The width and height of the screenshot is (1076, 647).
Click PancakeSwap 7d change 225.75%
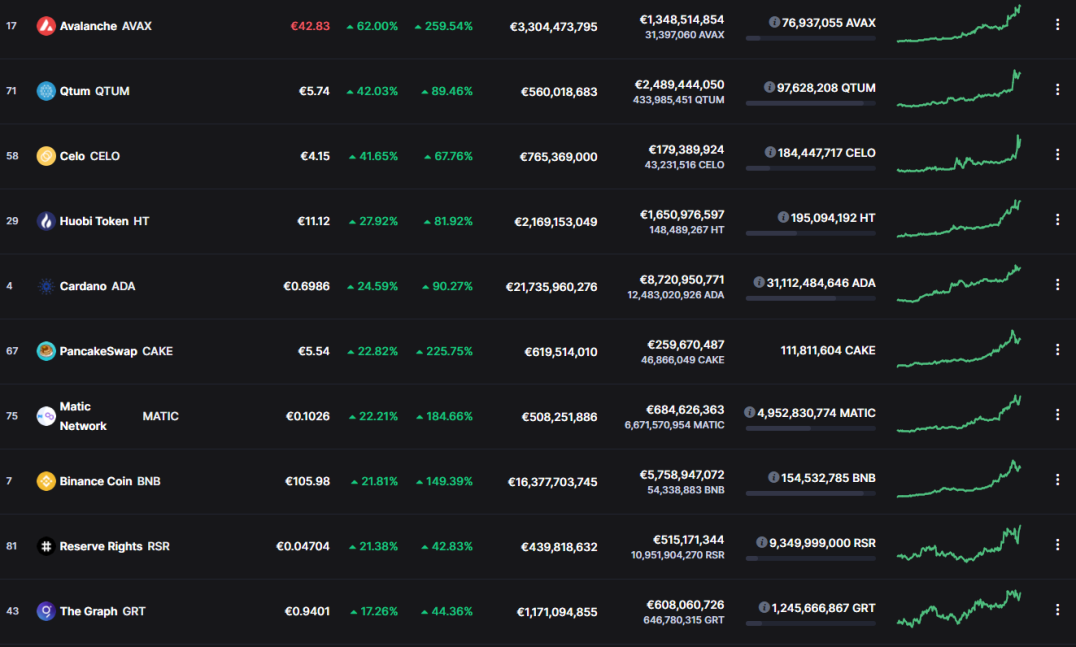coord(444,351)
